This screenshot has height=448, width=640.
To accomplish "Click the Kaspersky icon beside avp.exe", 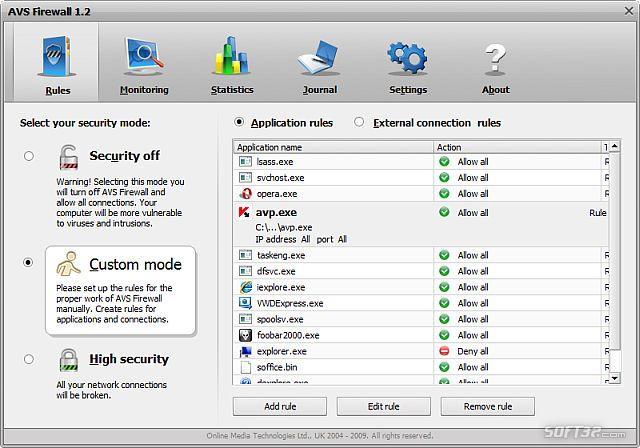I will click(244, 212).
